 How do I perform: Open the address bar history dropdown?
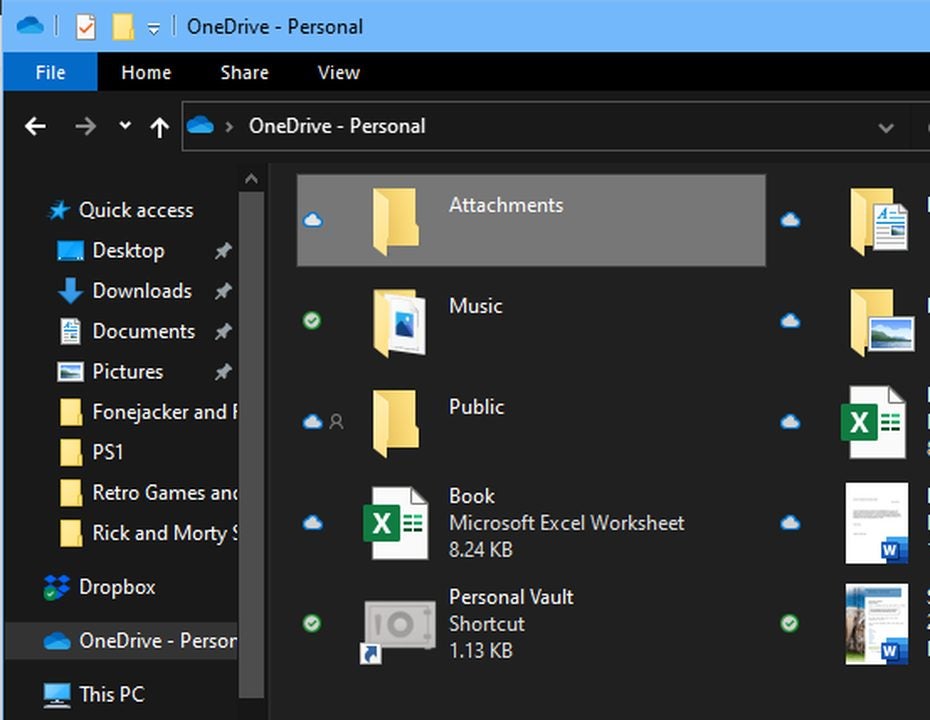click(x=886, y=127)
